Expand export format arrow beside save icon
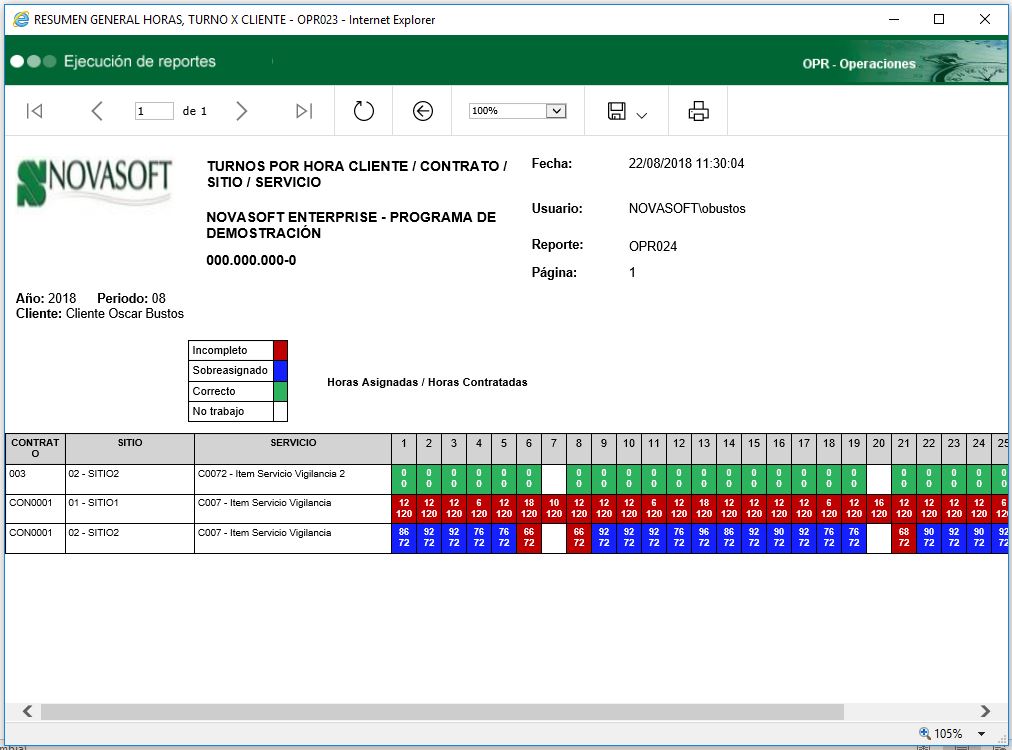This screenshot has width=1012, height=750. tap(642, 116)
